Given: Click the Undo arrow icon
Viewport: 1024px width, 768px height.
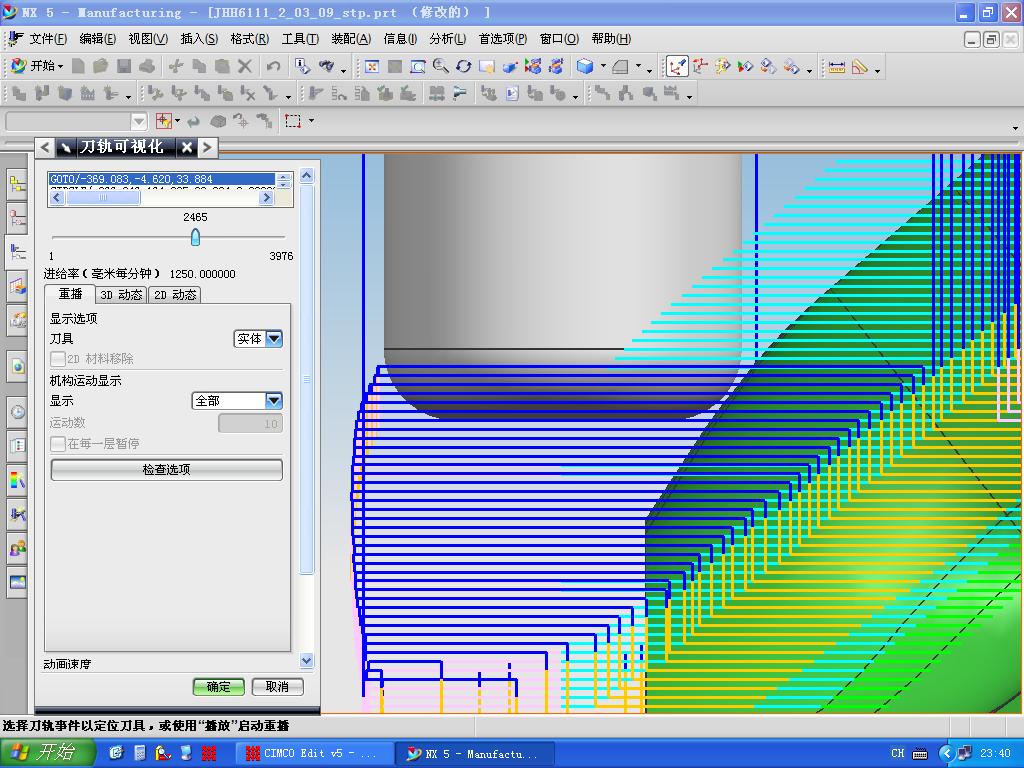Looking at the screenshot, I should [x=273, y=67].
